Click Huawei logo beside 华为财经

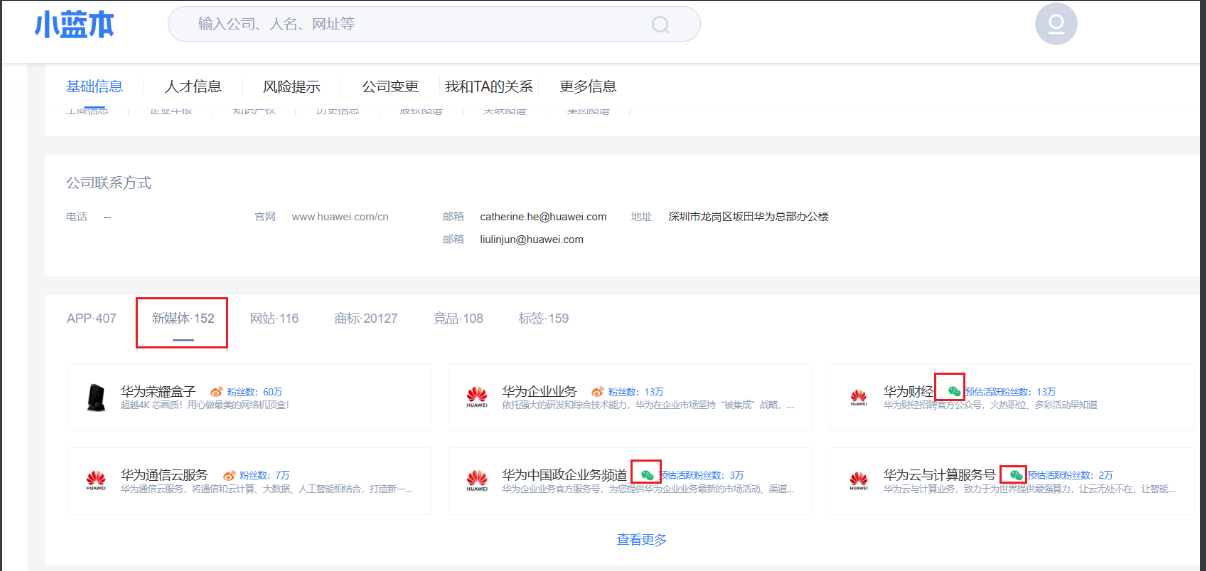[x=858, y=397]
